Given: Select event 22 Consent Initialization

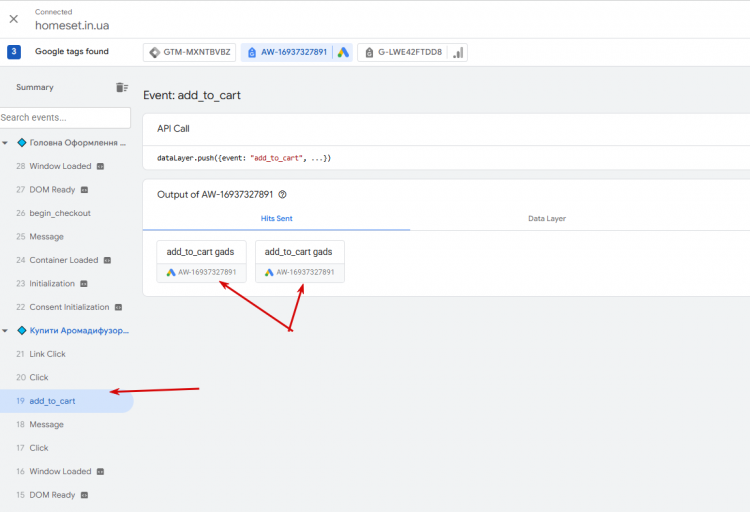Looking at the screenshot, I should (69, 307).
